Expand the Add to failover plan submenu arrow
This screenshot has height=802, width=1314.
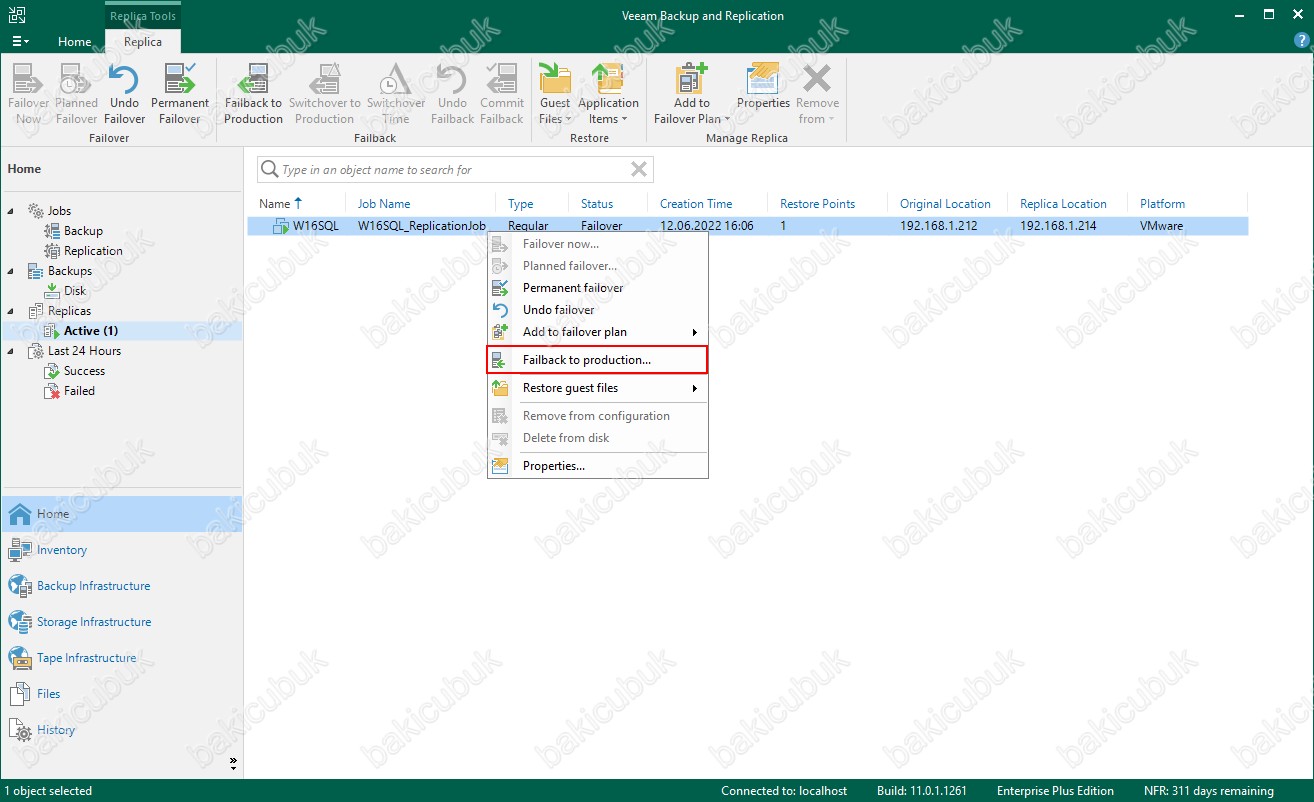695,332
